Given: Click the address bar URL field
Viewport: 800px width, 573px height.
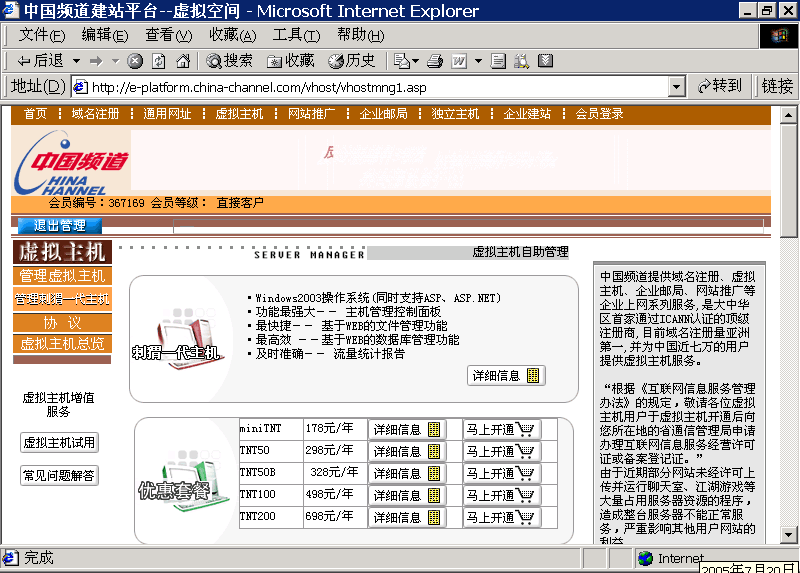Looking at the screenshot, I should click(x=370, y=87).
